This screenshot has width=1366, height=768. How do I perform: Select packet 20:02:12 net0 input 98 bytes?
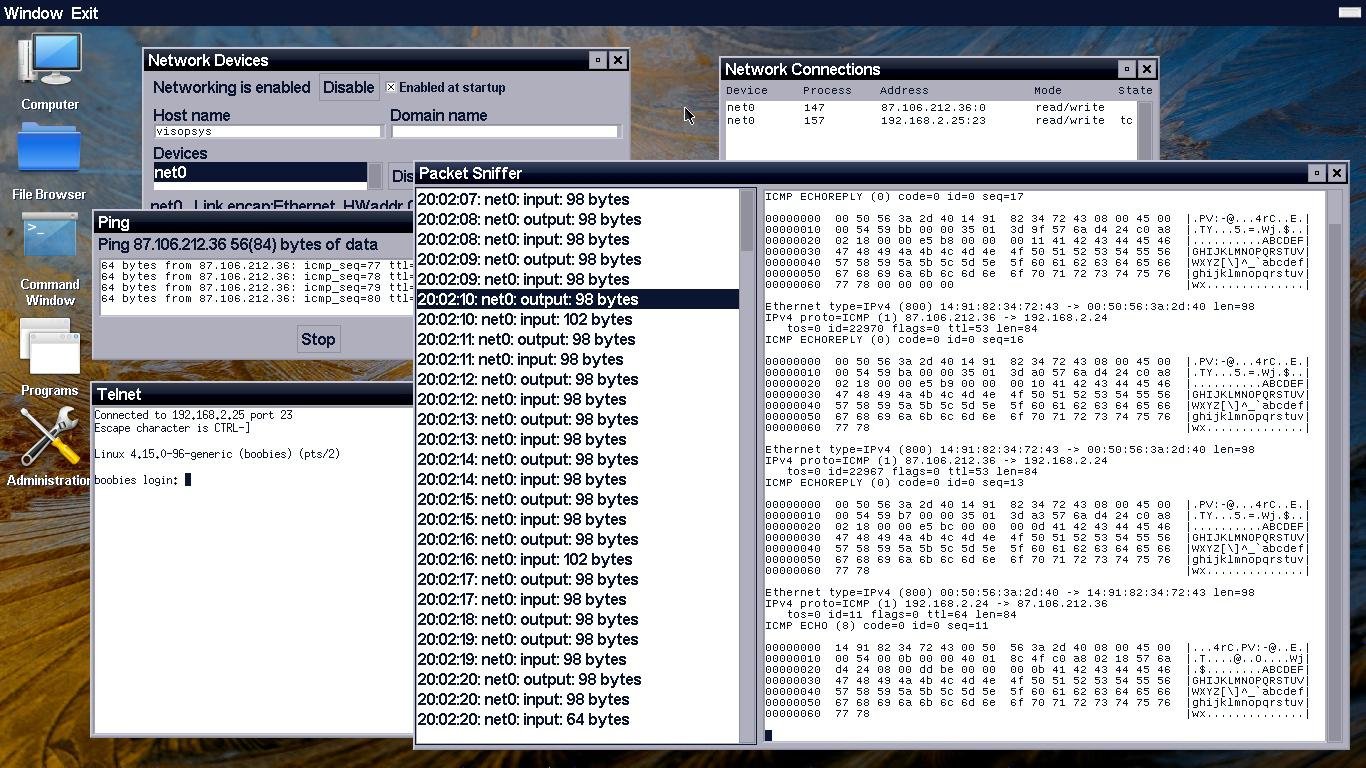[578, 399]
